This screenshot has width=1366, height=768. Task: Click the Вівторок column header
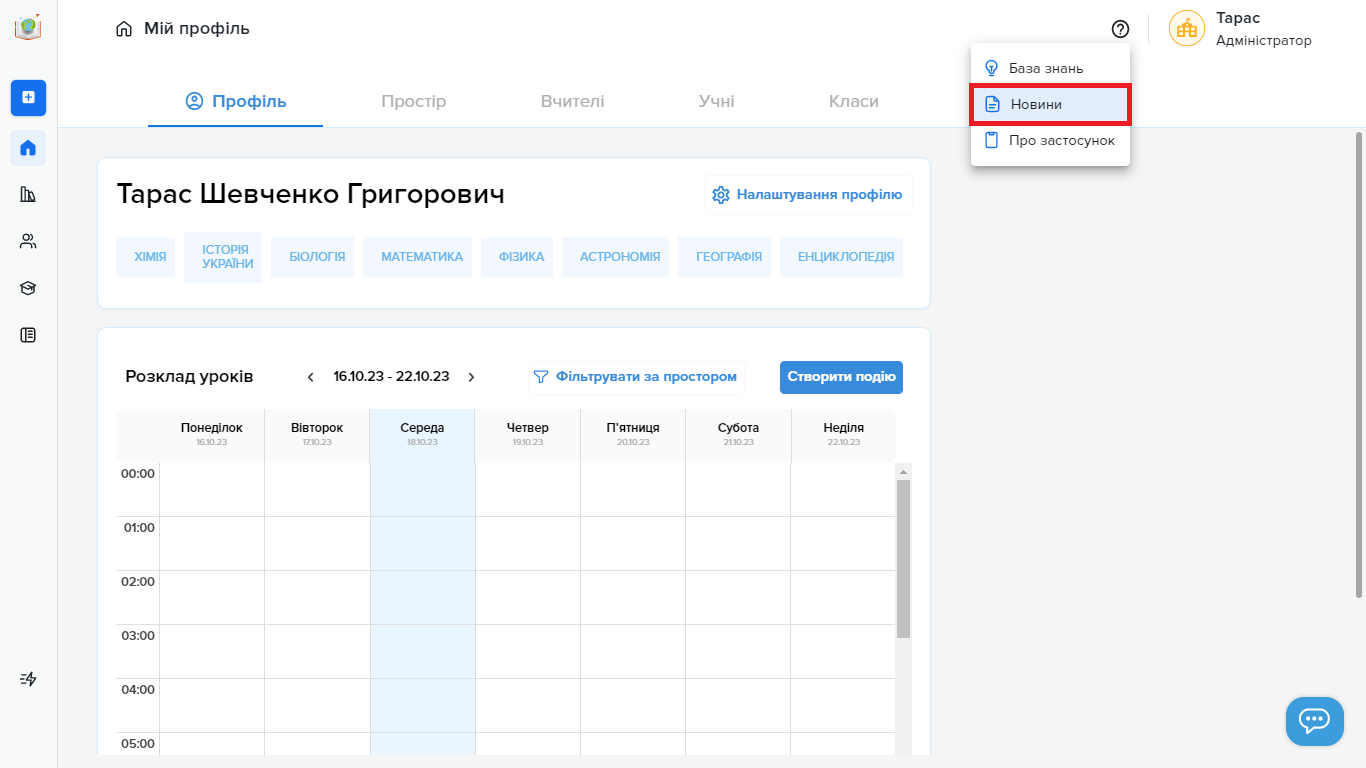coord(317,434)
